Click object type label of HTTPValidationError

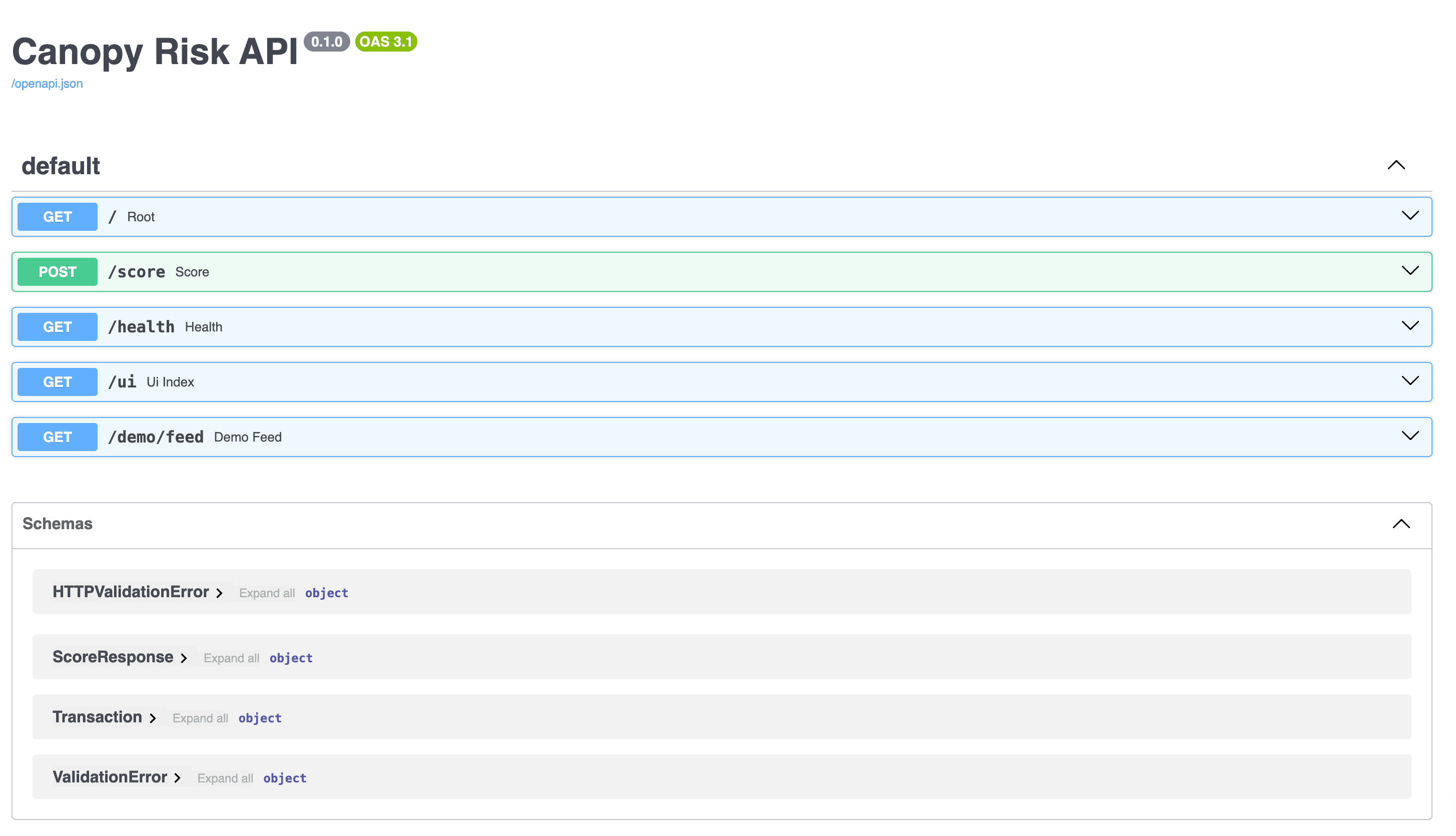tap(327, 594)
